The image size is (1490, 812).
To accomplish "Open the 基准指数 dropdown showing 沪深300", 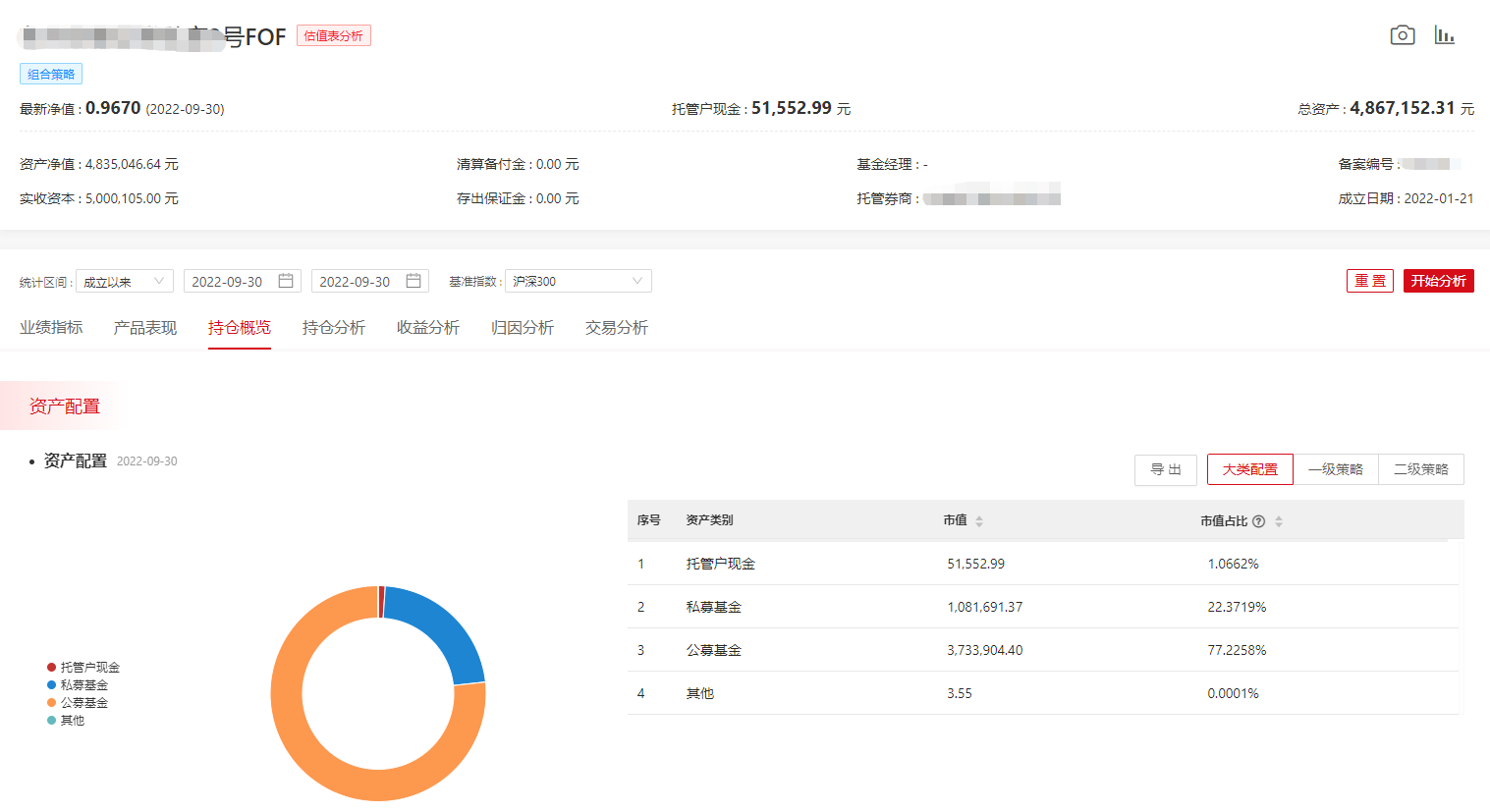I will (x=578, y=280).
